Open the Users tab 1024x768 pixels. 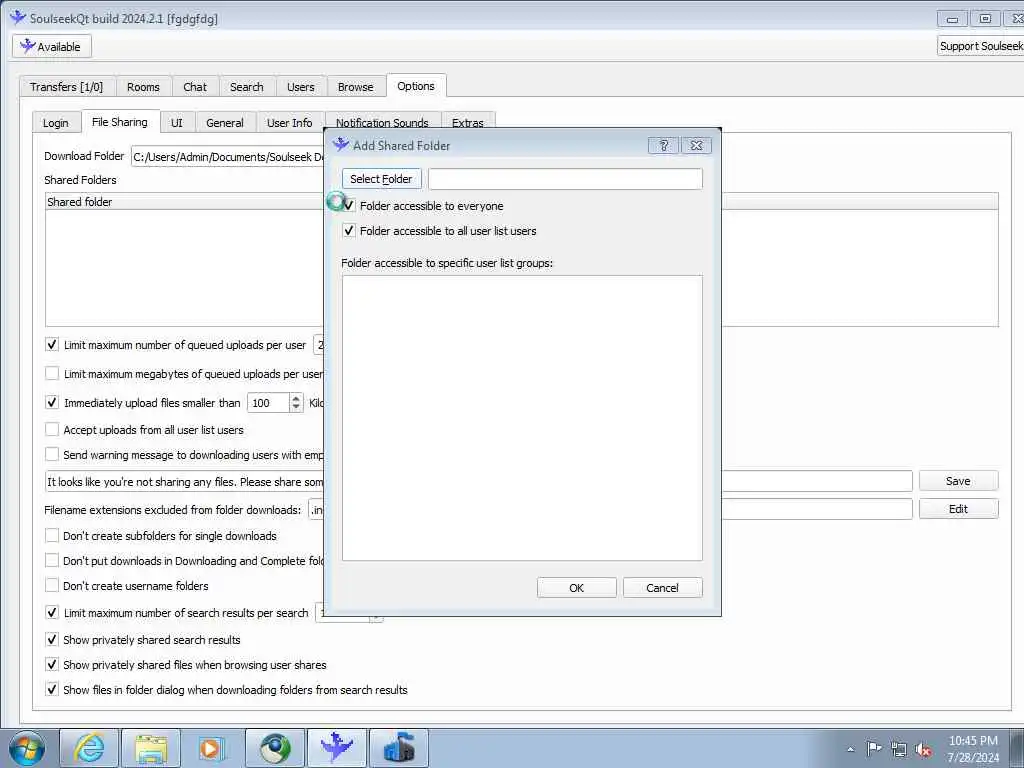[300, 87]
